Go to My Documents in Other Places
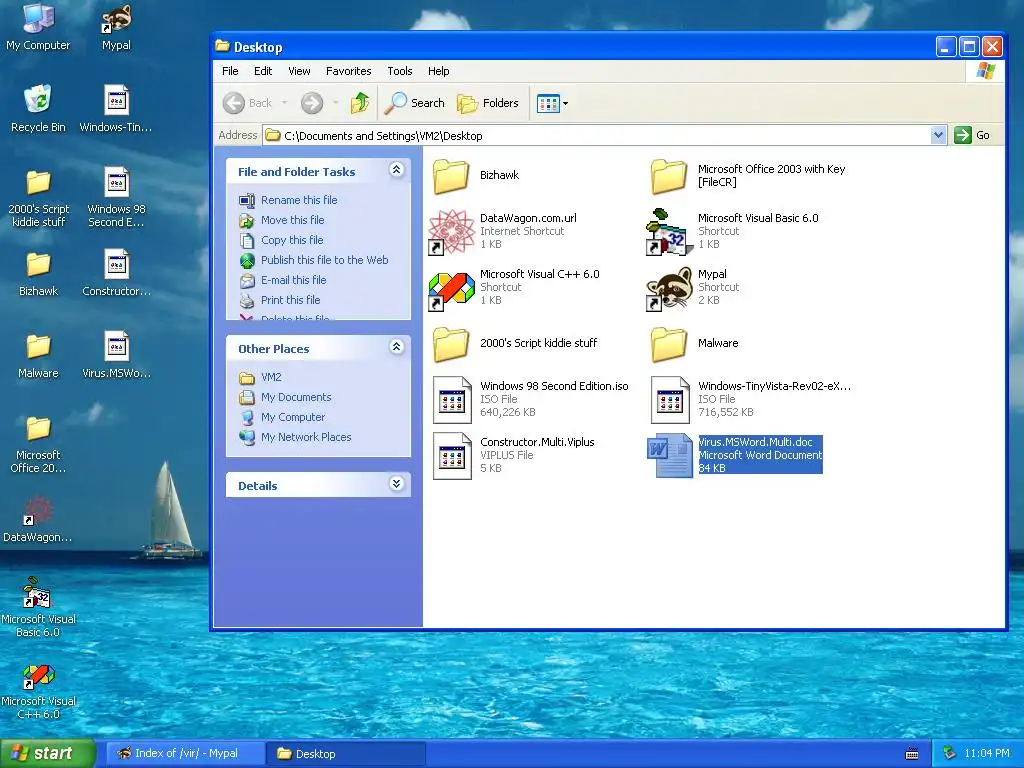The height and width of the screenshot is (768, 1024). [285, 397]
